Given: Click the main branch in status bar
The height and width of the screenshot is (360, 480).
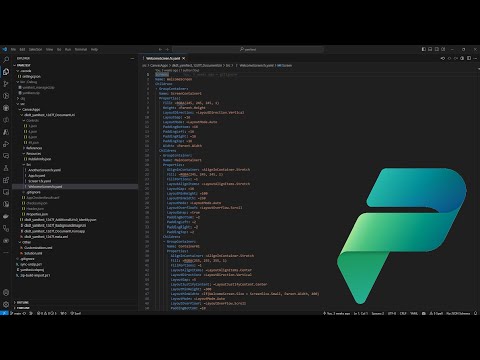Looking at the screenshot, I should (15, 313).
